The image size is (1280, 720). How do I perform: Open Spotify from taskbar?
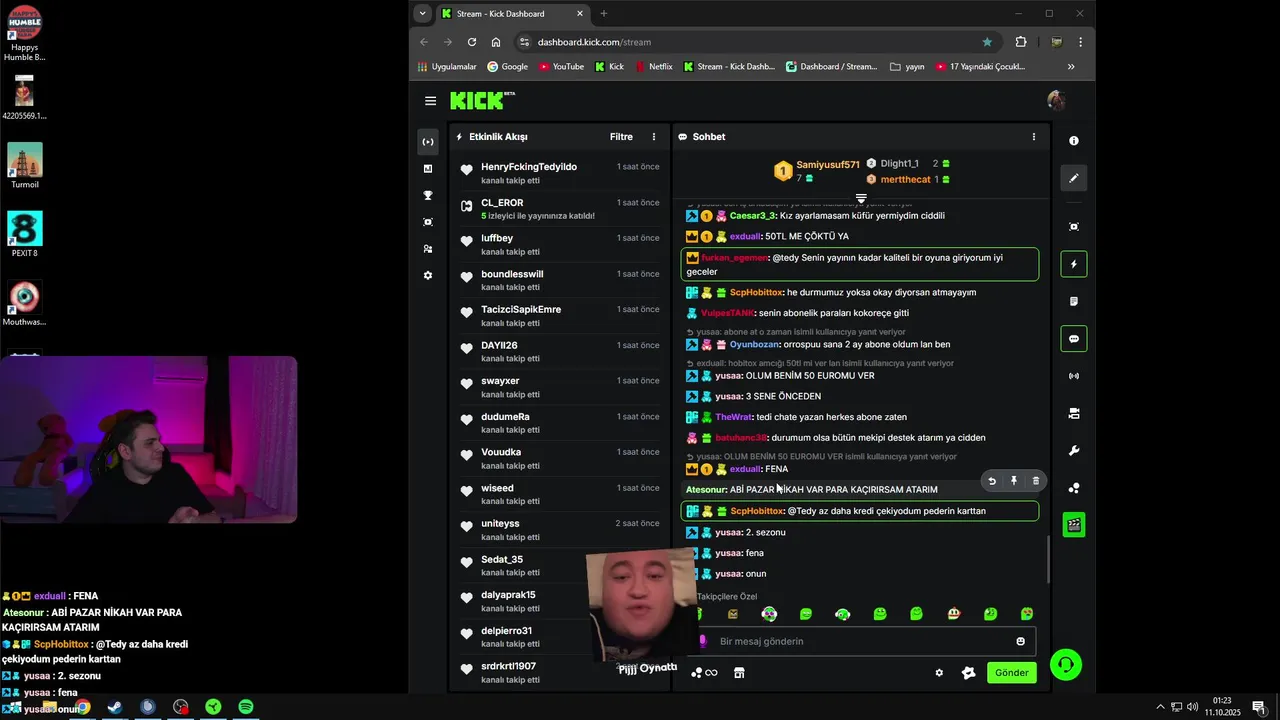click(x=246, y=707)
